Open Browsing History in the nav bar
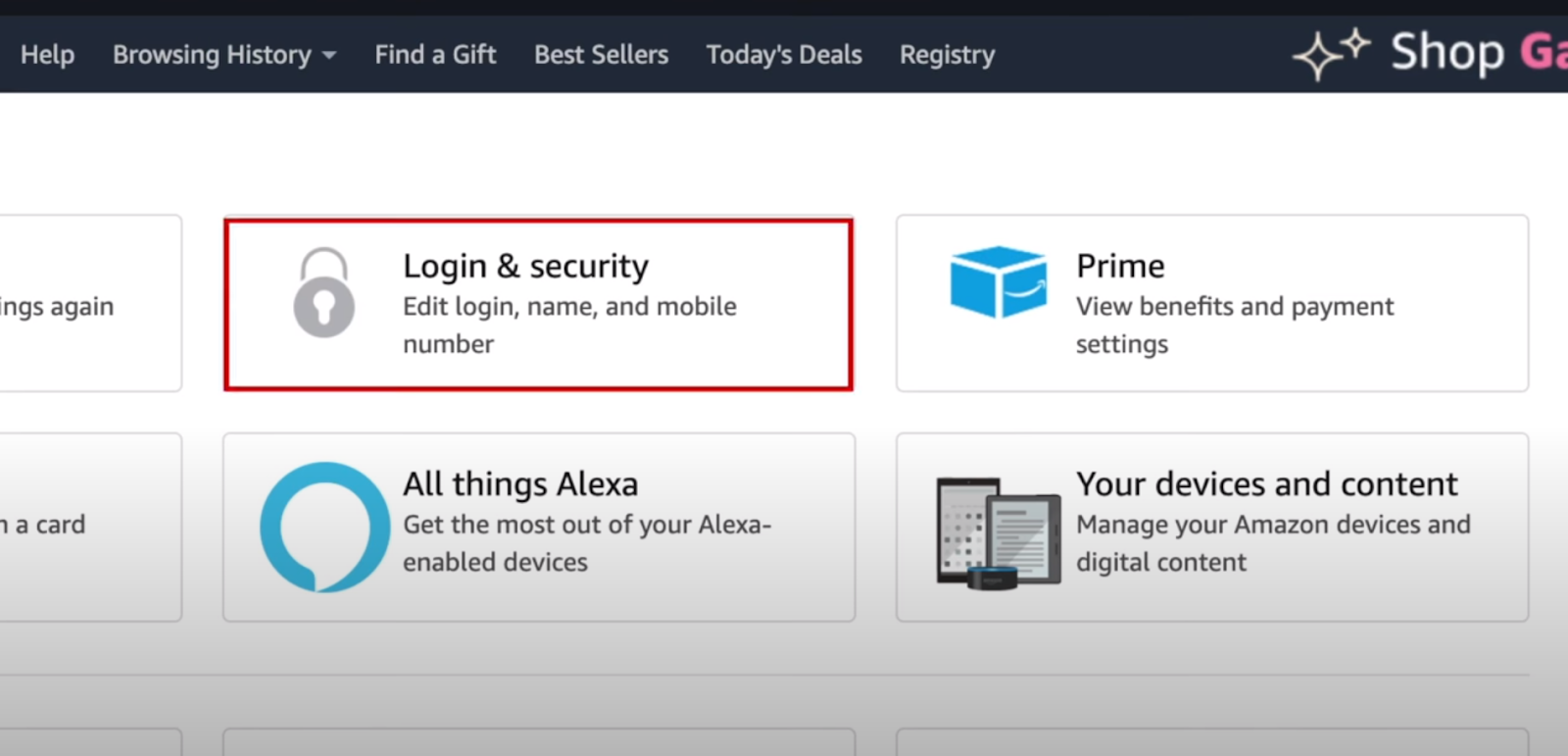Image resolution: width=1568 pixels, height=756 pixels. tap(212, 55)
